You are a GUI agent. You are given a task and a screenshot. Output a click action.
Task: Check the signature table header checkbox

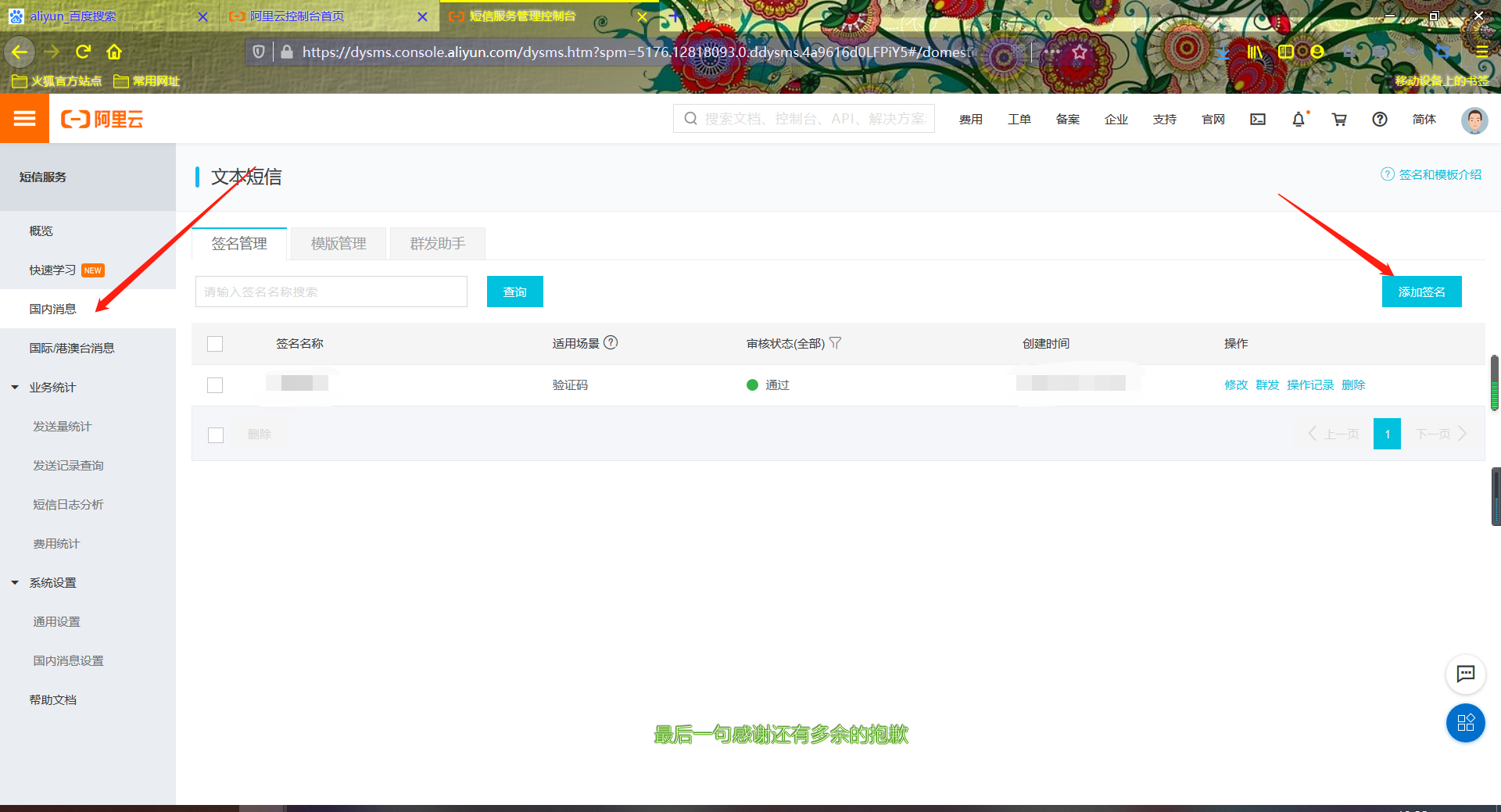pyautogui.click(x=215, y=344)
